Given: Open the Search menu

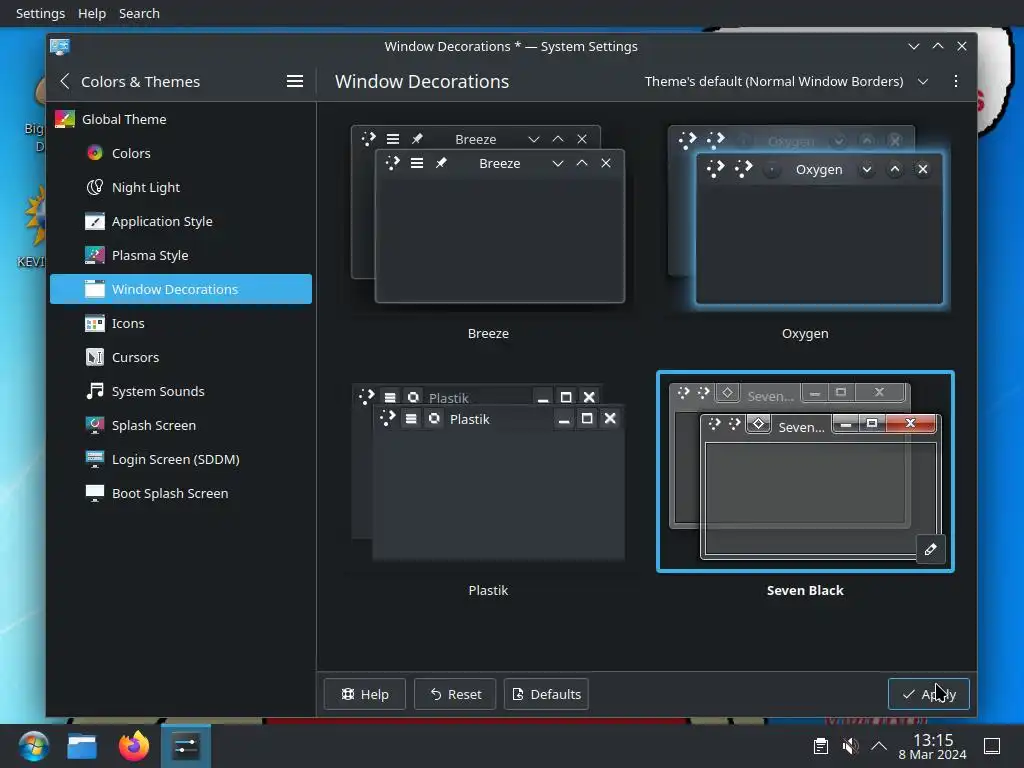Looking at the screenshot, I should pyautogui.click(x=139, y=13).
